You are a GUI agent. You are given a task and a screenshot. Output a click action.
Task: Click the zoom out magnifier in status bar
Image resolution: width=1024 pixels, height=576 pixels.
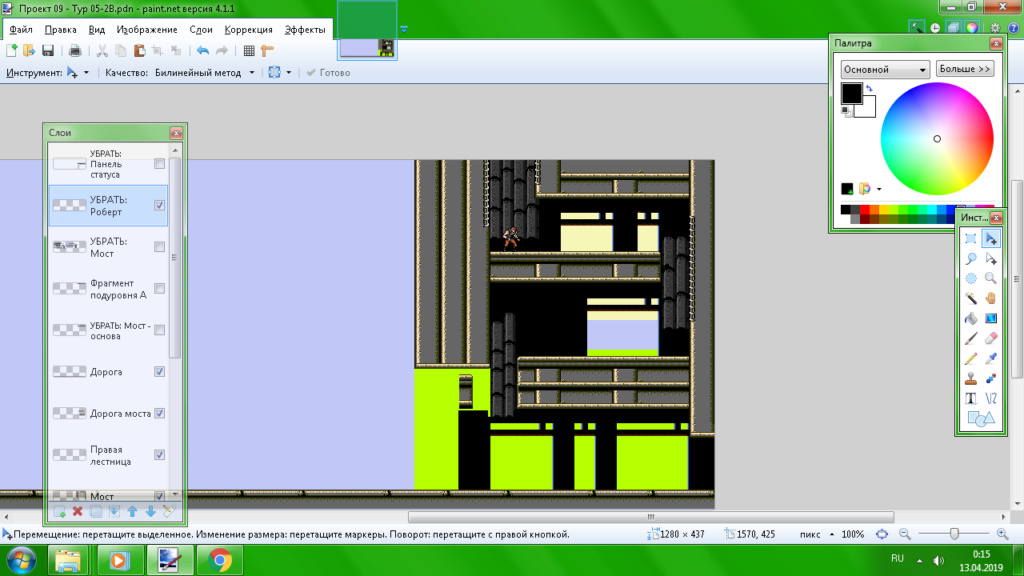point(904,534)
